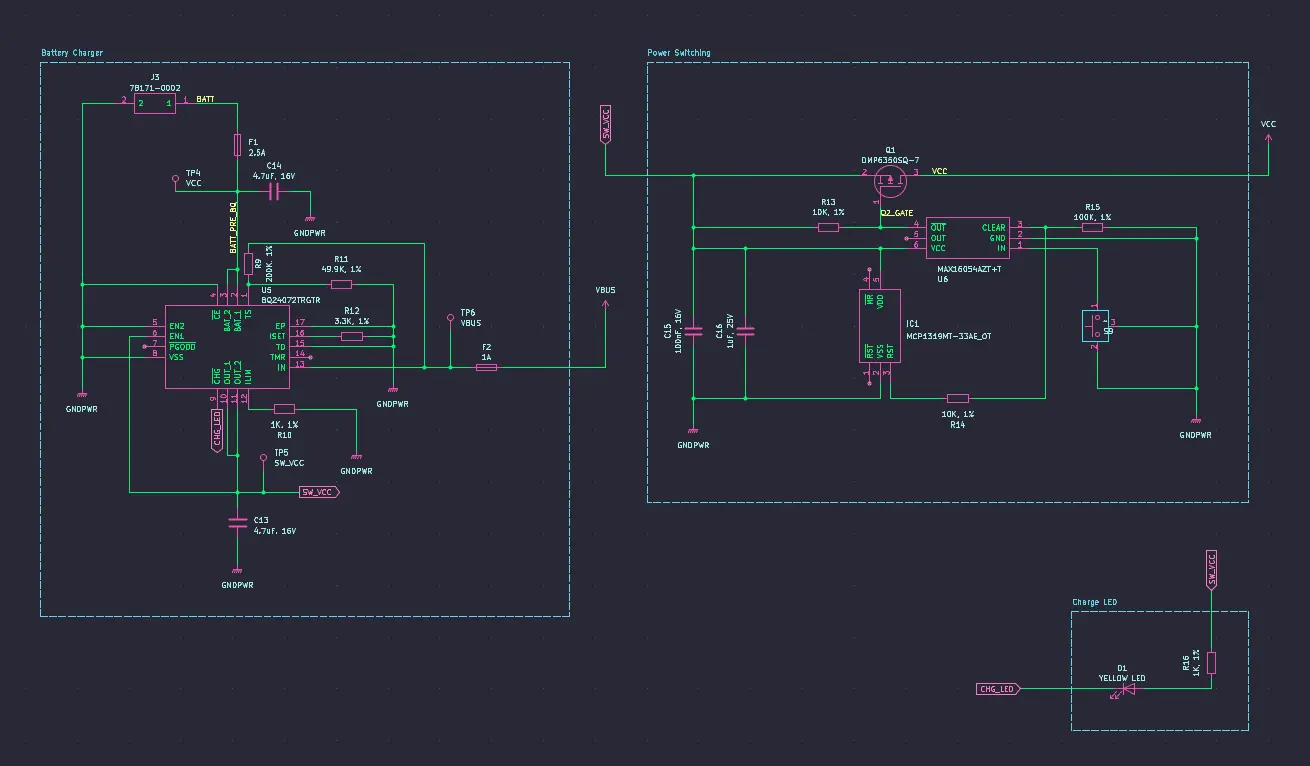The height and width of the screenshot is (766, 1310).
Task: Select resistor R10 symbol
Action: click(x=284, y=408)
